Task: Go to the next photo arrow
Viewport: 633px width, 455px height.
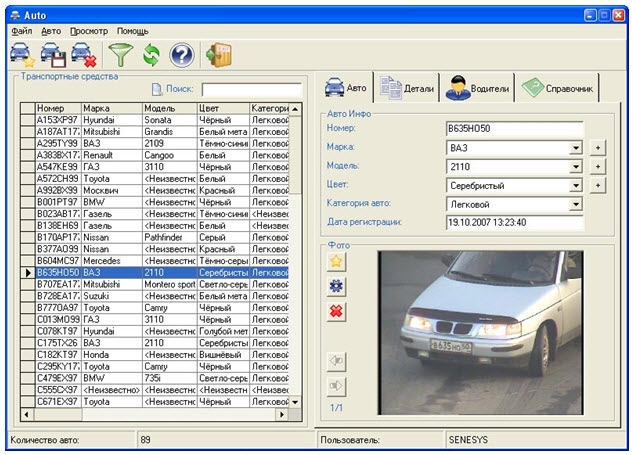Action: click(x=336, y=386)
